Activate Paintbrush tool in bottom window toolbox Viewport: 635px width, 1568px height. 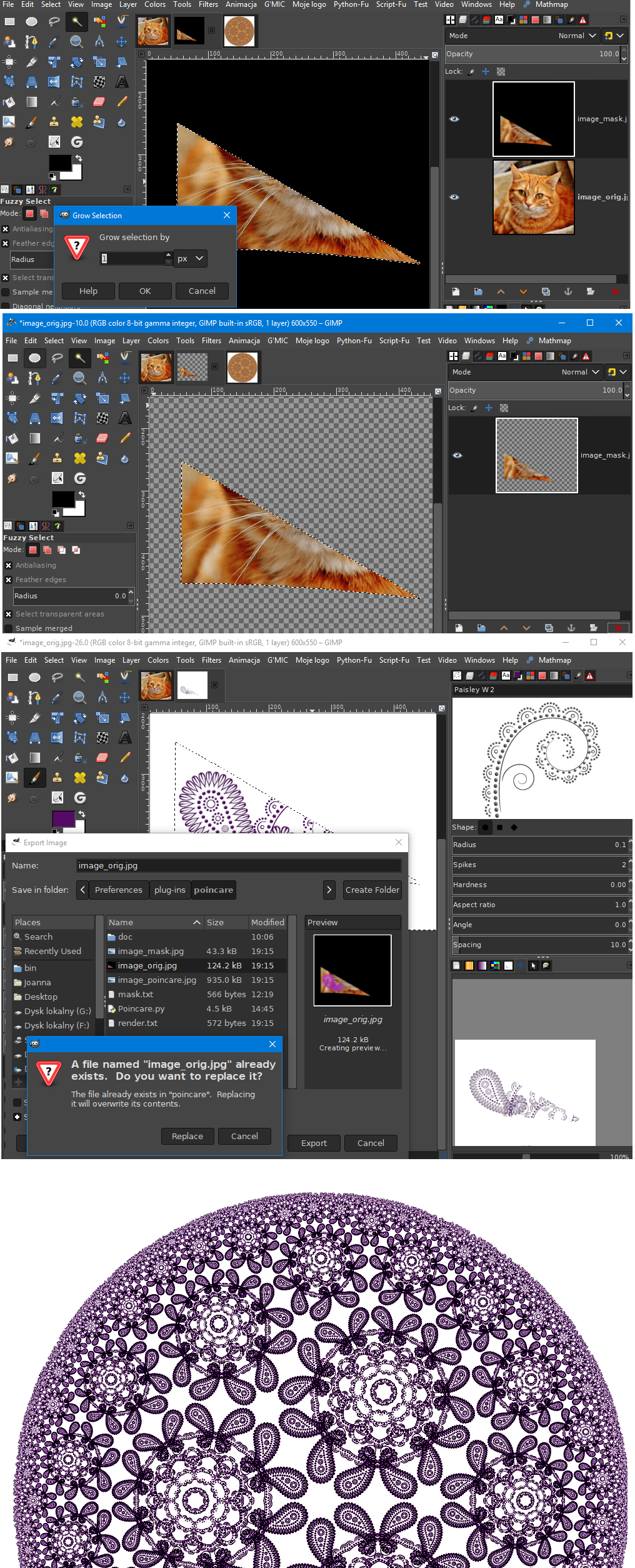pyautogui.click(x=34, y=778)
